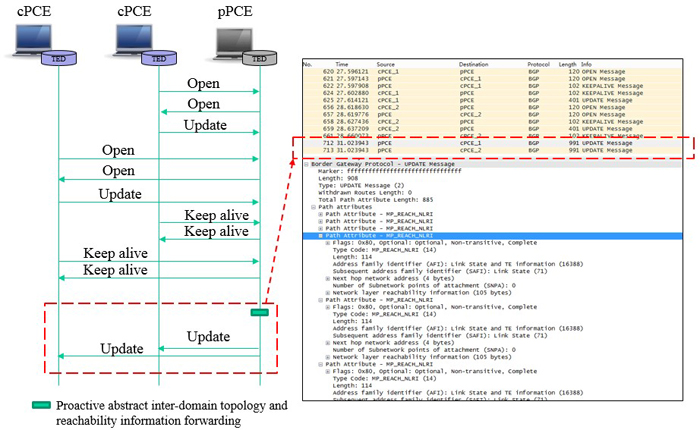Select the leftmost cPCE's TED database cylinder

point(59,60)
